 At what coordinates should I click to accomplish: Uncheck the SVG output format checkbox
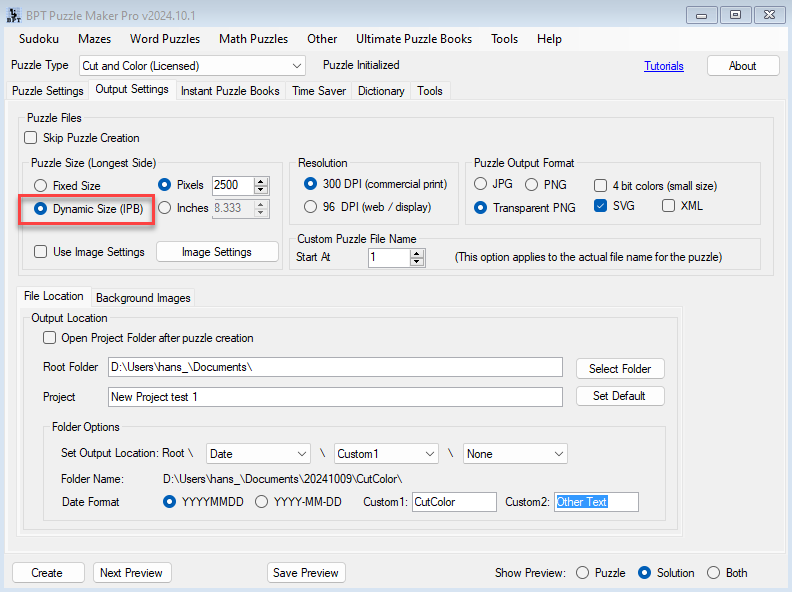tap(601, 206)
